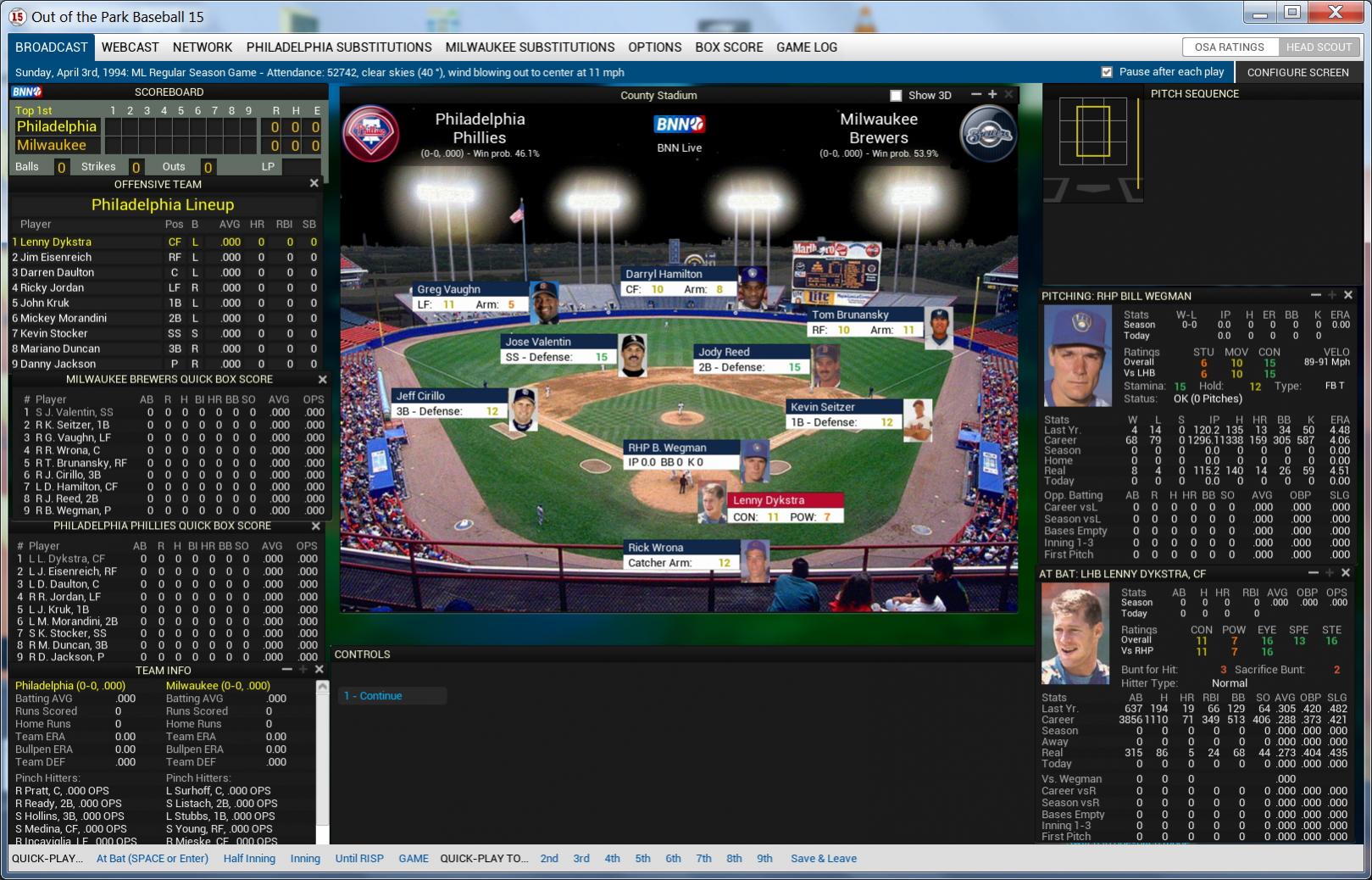This screenshot has height=880, width=1372.
Task: Click Jody Reed's second base photo
Action: pos(826,366)
